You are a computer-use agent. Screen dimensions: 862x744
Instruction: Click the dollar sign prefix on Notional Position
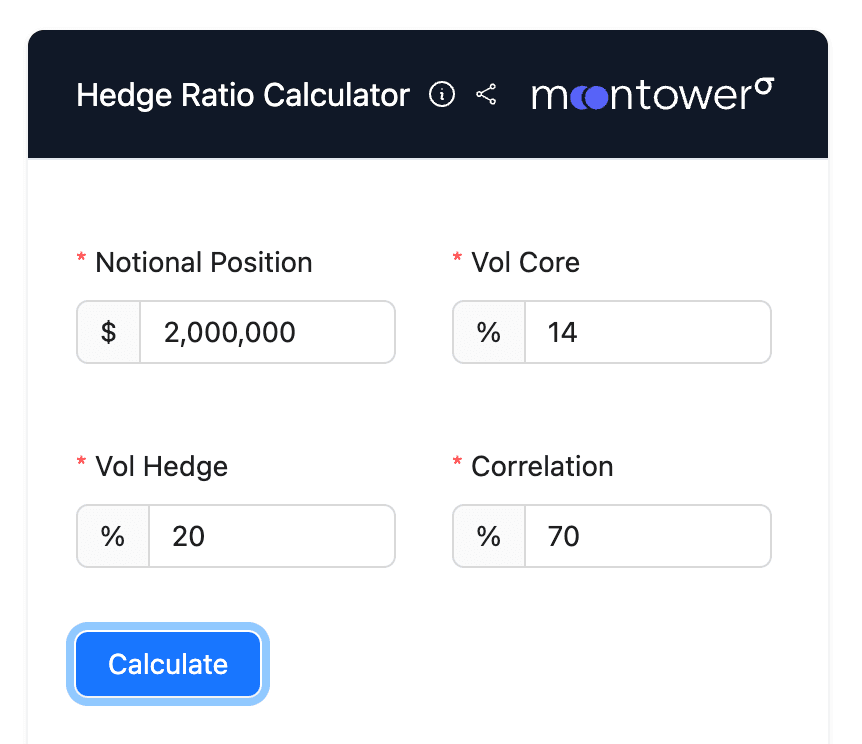(x=108, y=332)
